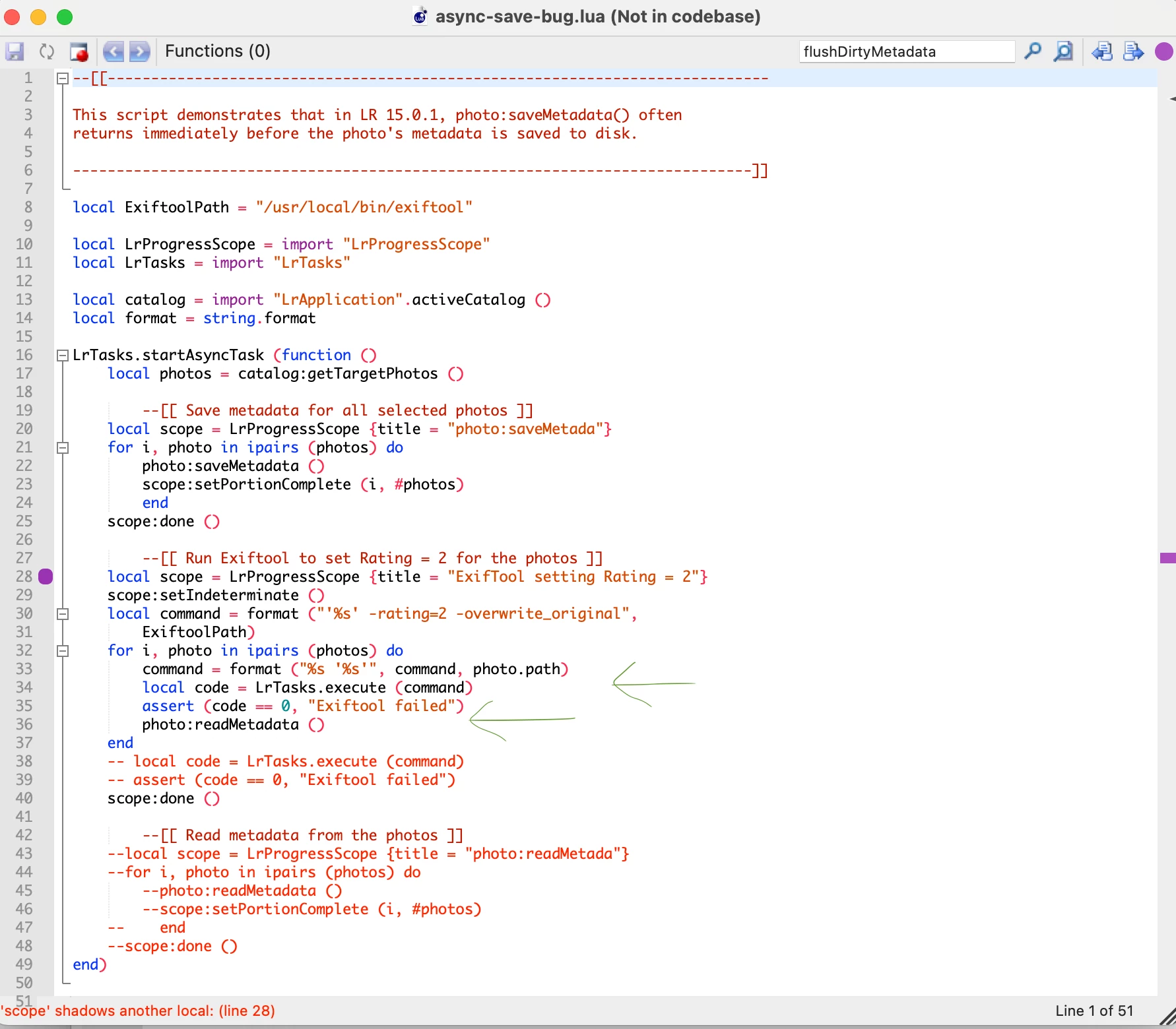Click the purple marker in the right scrollbar strip
This screenshot has width=1176, height=1029.
pyautogui.click(x=1167, y=558)
